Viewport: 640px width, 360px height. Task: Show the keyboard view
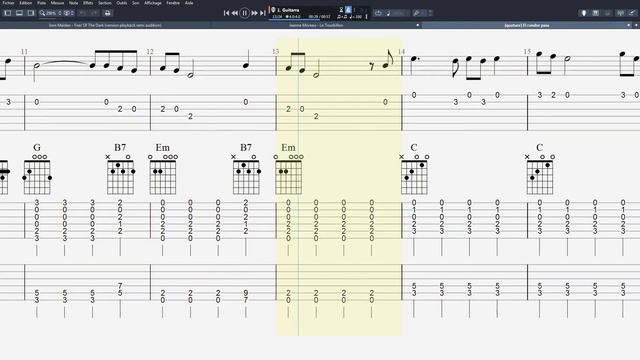pyautogui.click(x=596, y=13)
